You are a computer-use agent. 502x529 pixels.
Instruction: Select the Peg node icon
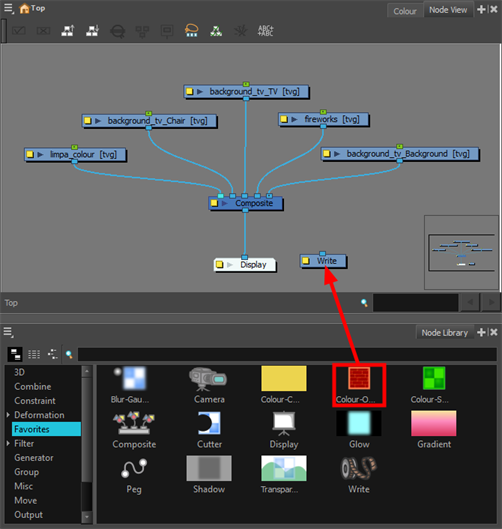tap(134, 468)
